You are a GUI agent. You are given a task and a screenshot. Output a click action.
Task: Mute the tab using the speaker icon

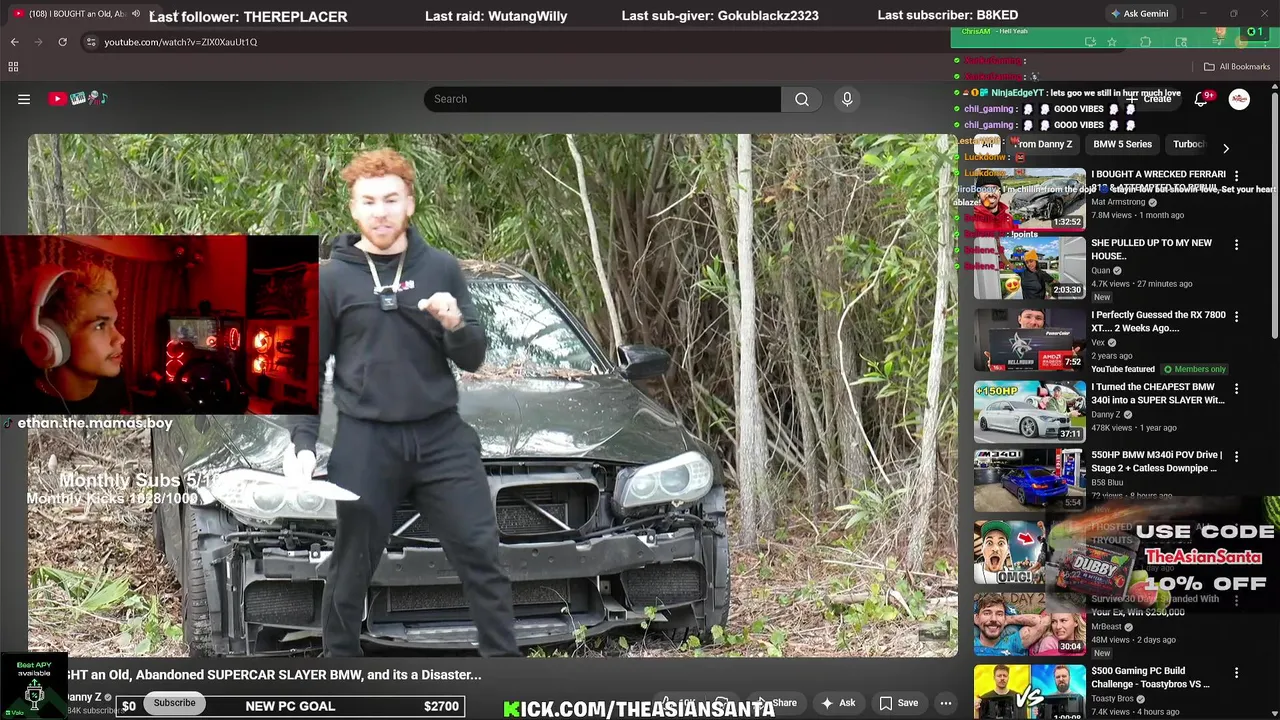point(136,14)
